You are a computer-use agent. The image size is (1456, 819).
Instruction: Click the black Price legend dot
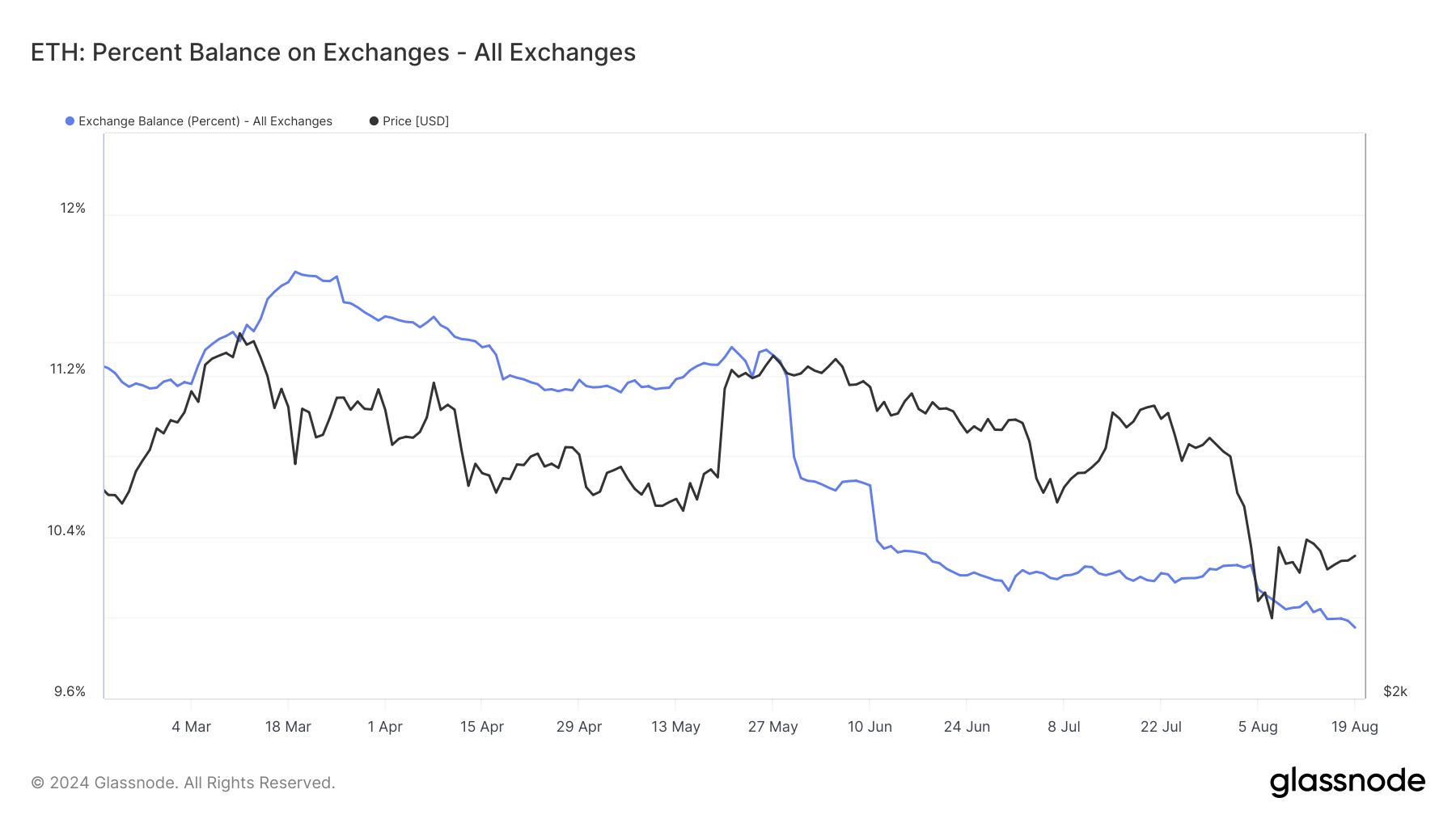point(374,121)
